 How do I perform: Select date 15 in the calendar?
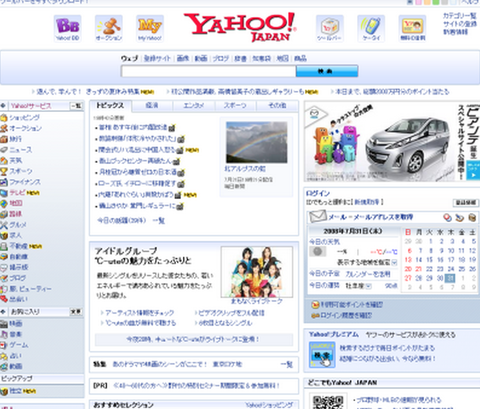point(430,260)
